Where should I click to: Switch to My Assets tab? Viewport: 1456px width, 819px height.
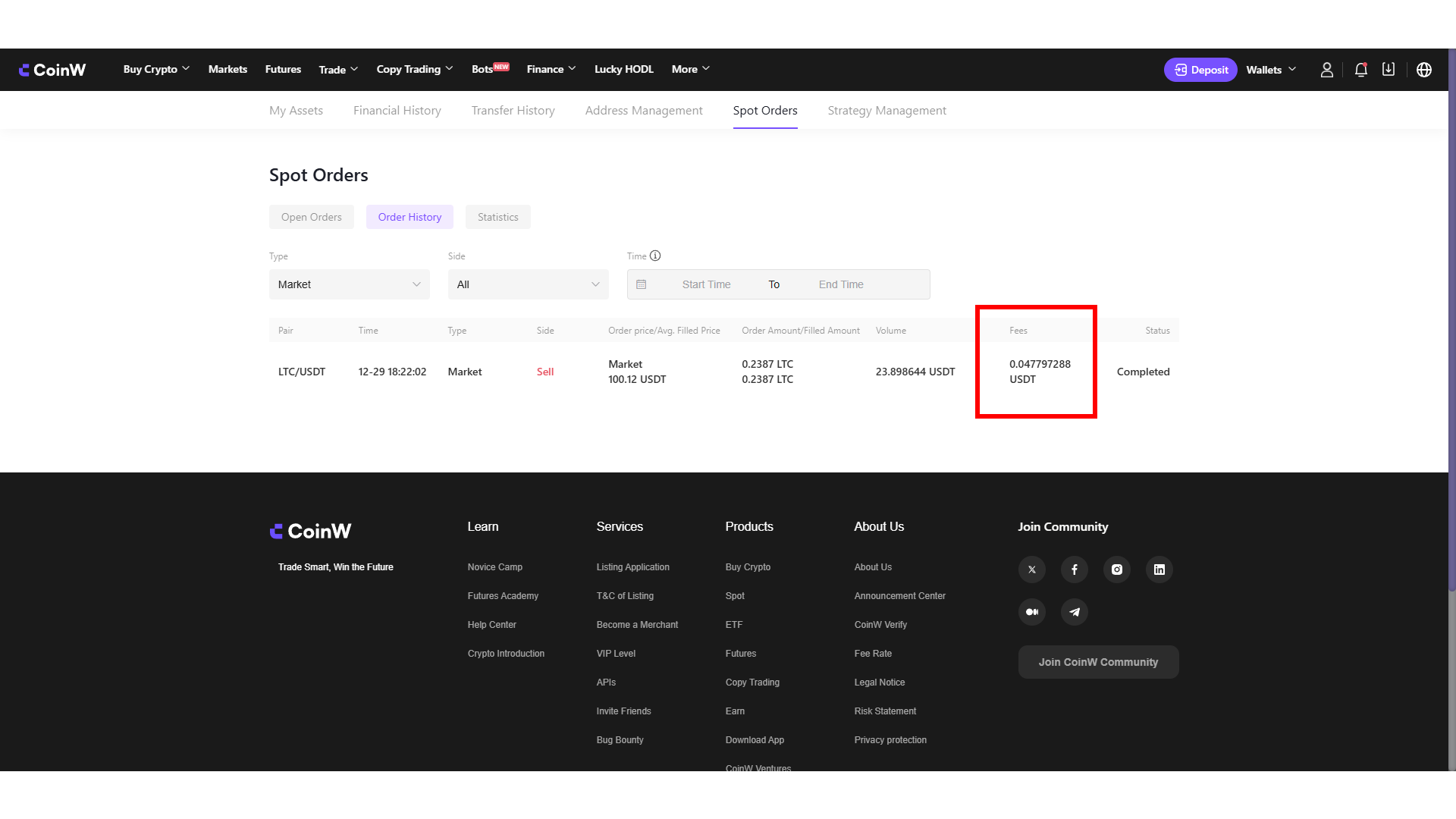click(296, 111)
